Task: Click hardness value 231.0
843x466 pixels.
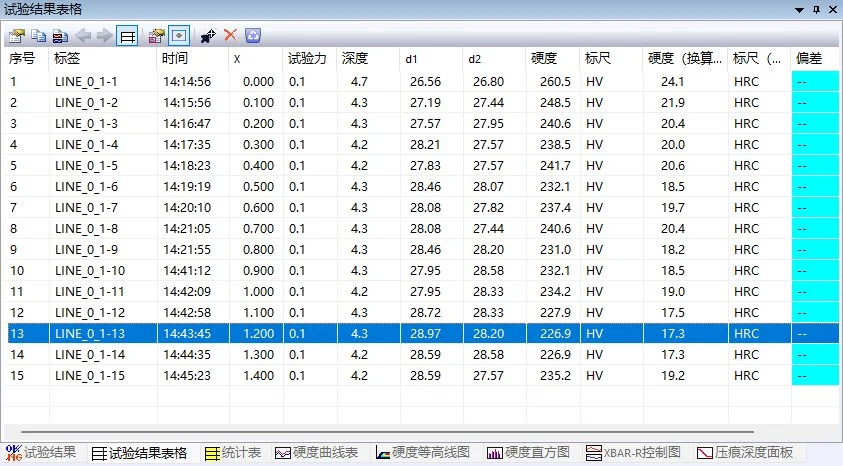Action: (x=555, y=249)
